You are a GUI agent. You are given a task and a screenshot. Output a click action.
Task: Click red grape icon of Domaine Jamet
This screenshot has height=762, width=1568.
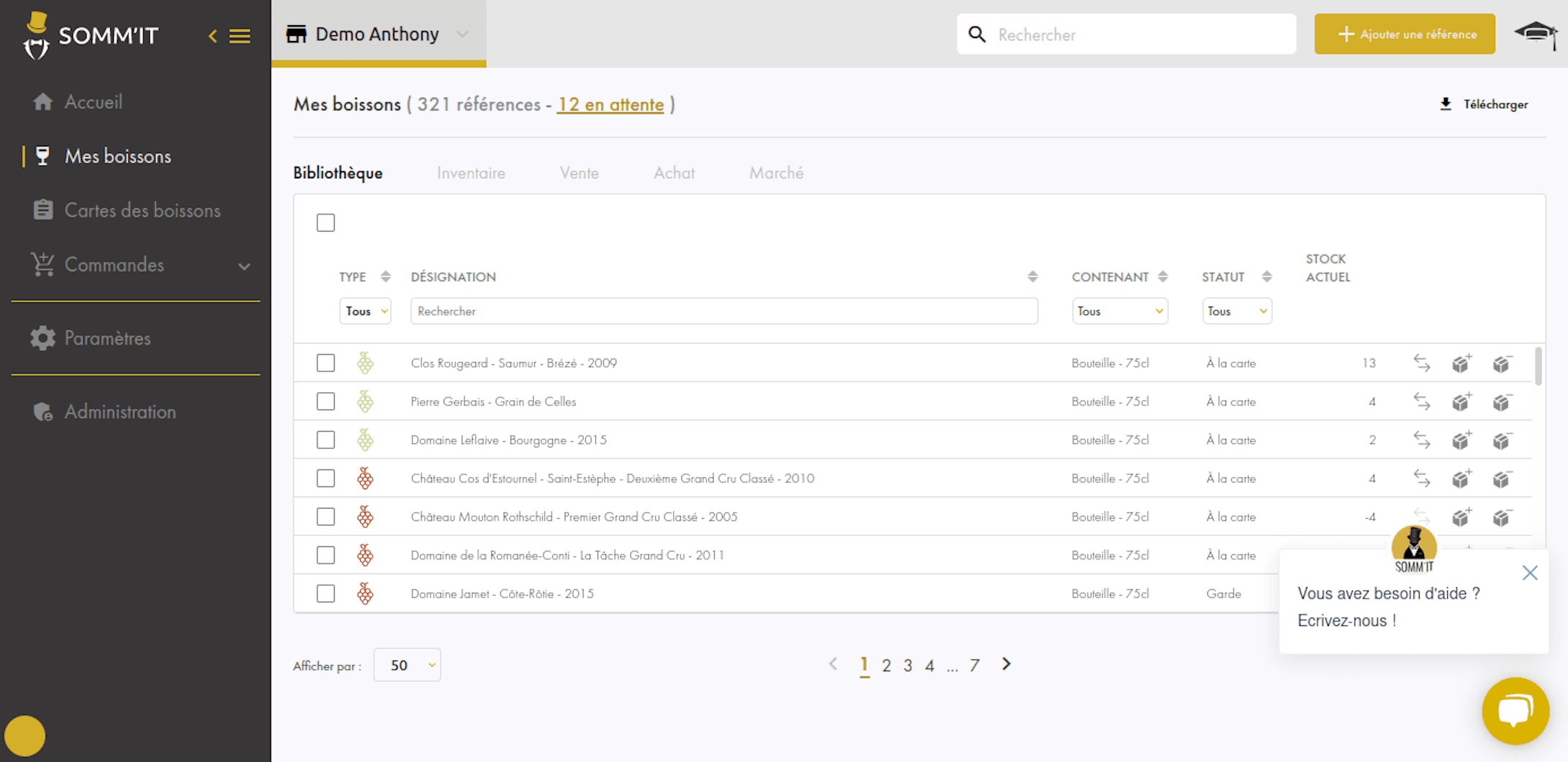[365, 594]
